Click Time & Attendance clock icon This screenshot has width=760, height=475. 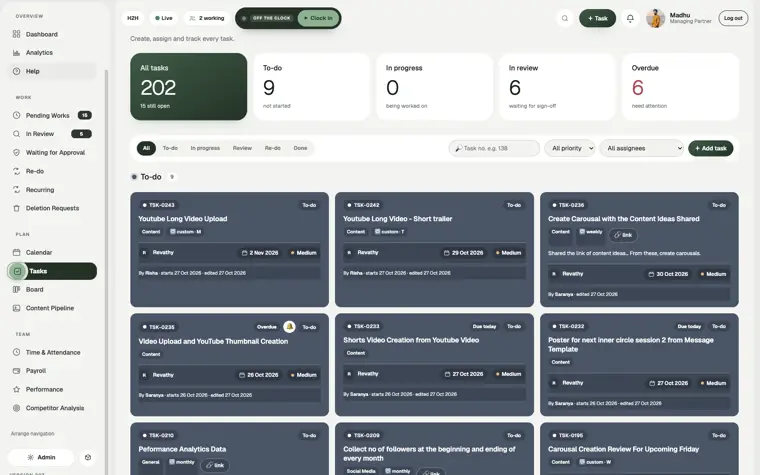pyautogui.click(x=16, y=352)
